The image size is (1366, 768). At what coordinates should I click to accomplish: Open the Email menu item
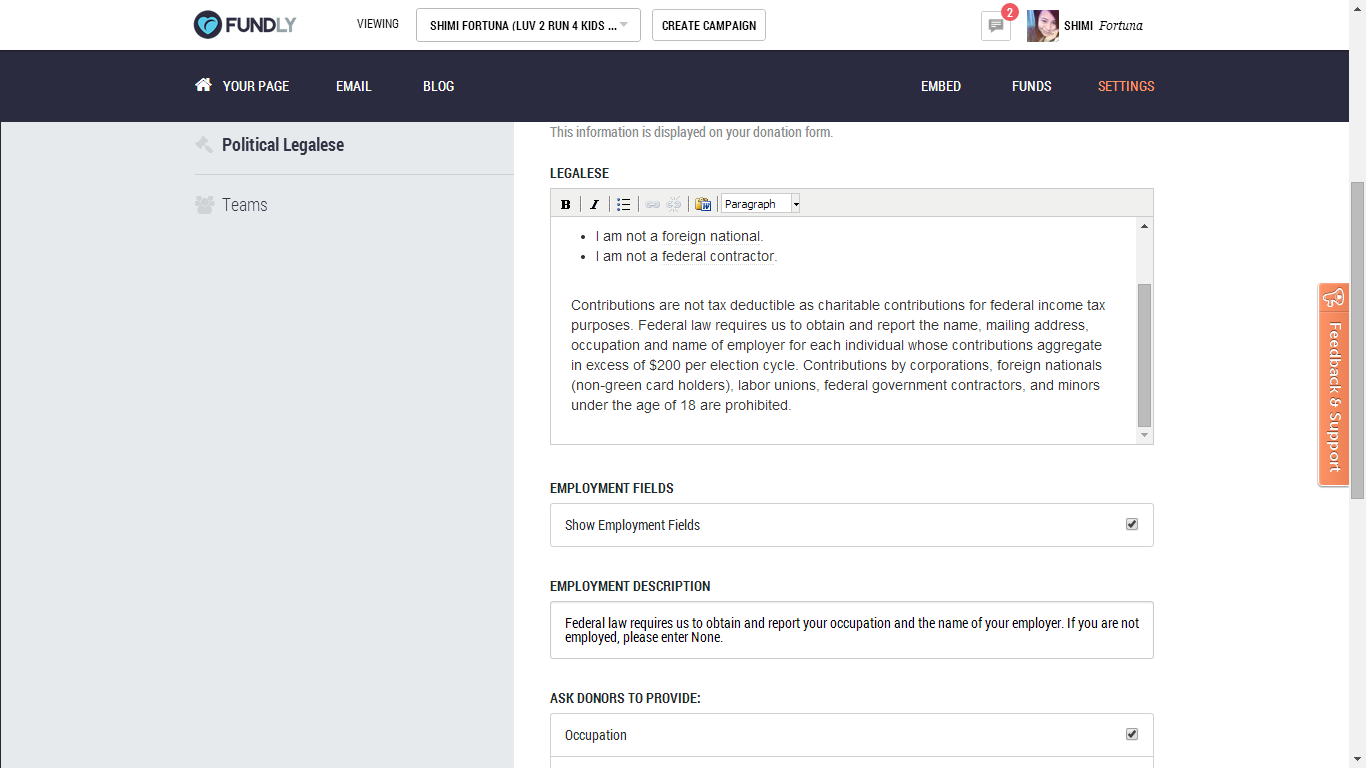(354, 86)
